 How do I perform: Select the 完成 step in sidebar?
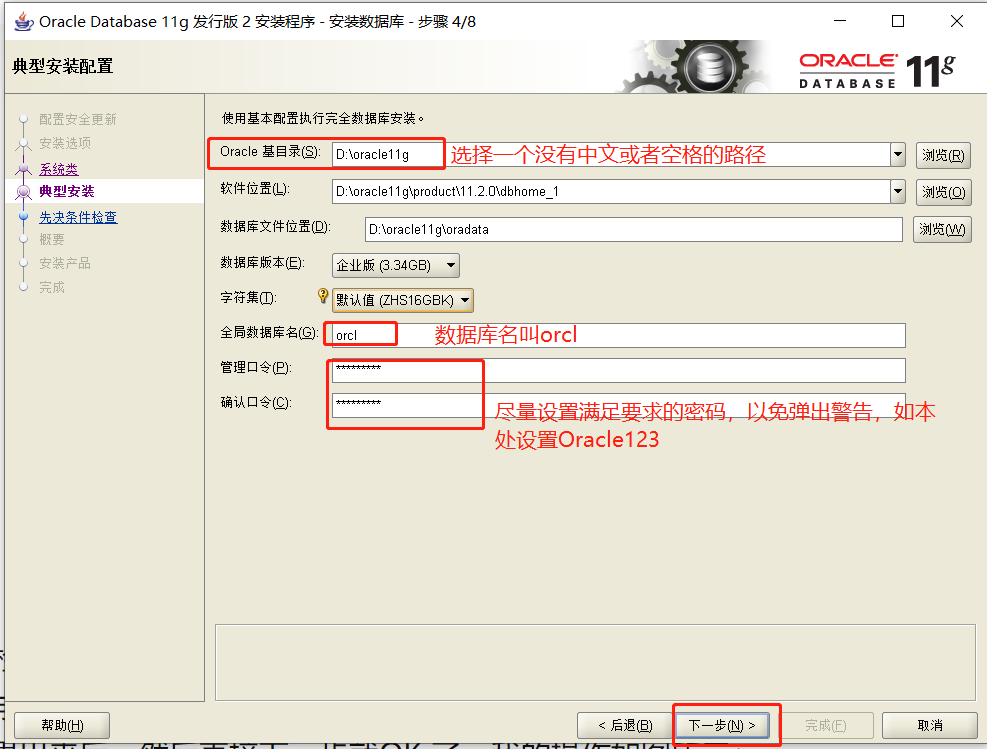(52, 287)
